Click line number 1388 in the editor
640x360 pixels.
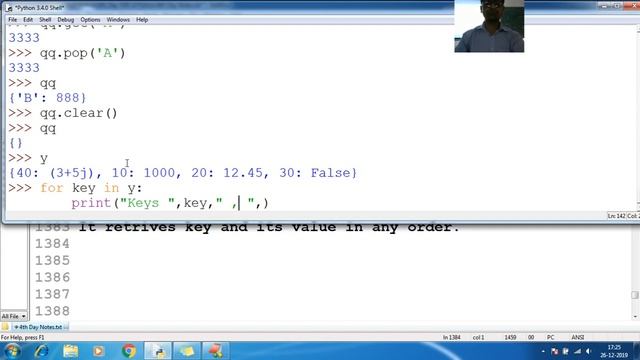(x=52, y=311)
